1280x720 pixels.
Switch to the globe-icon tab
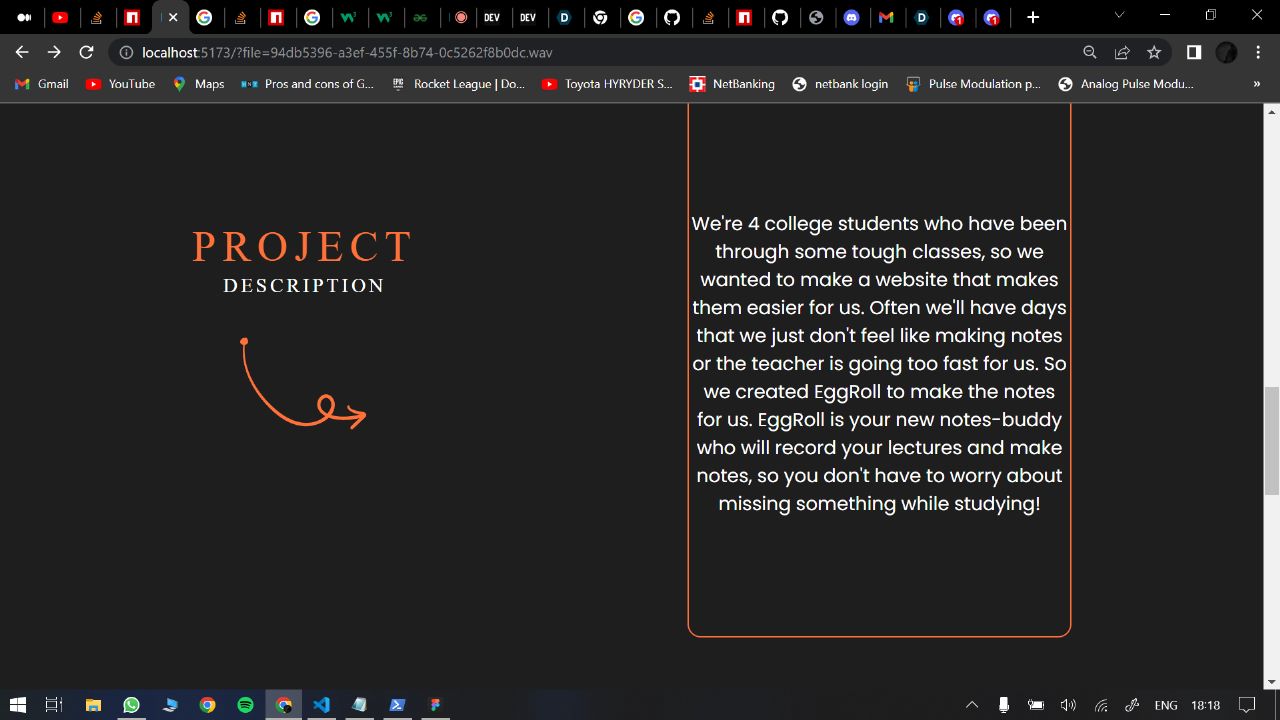click(816, 17)
